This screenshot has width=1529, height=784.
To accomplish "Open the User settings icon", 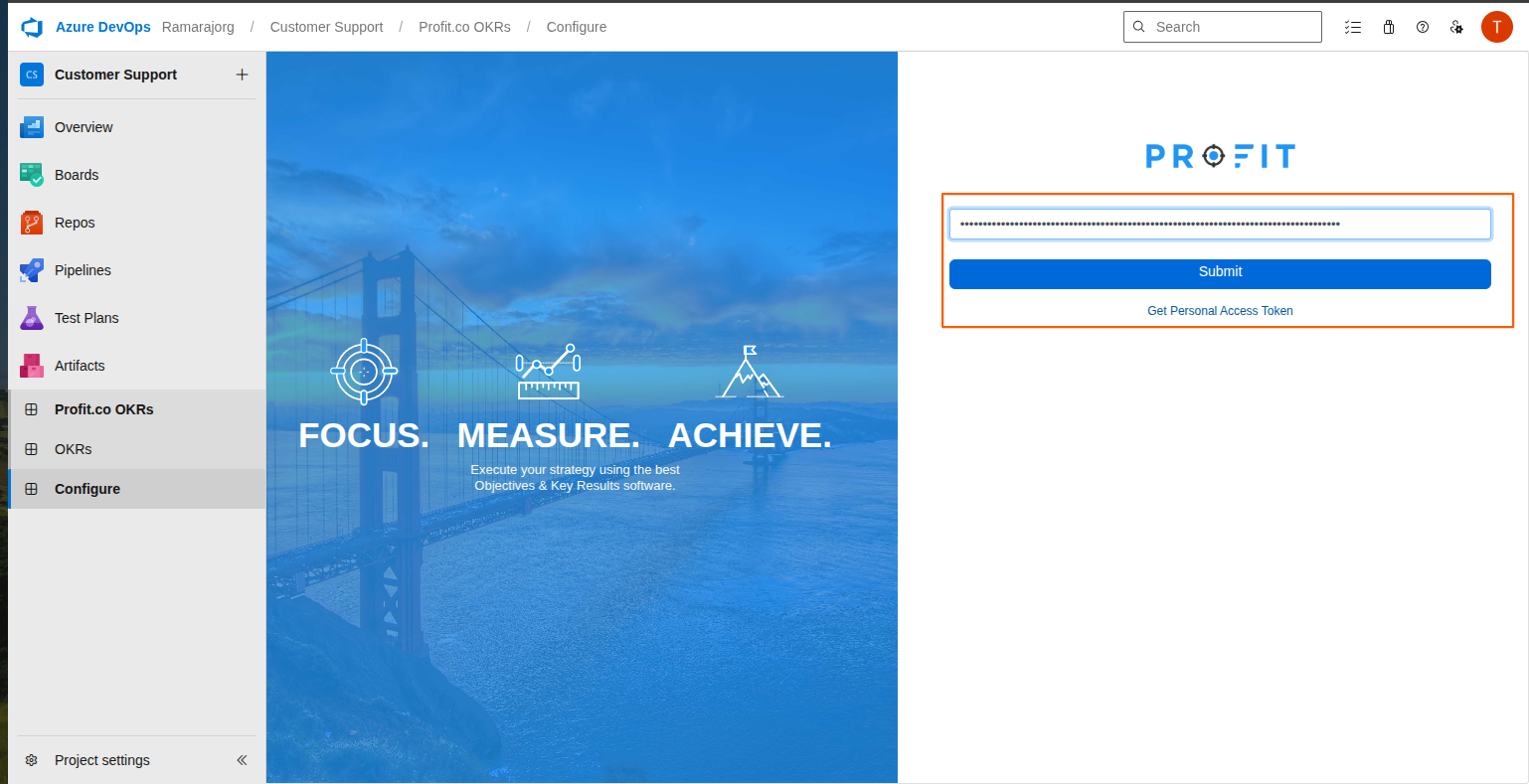I will pos(1456,27).
